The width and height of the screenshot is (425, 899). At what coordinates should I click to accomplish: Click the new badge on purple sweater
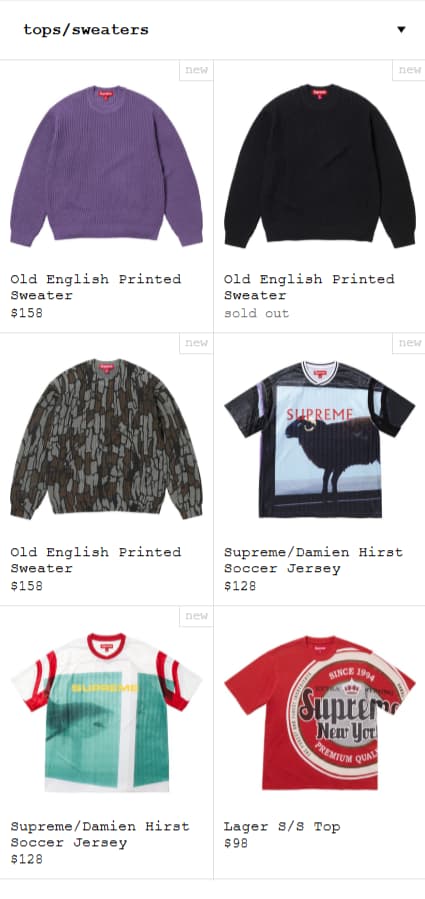[x=196, y=70]
